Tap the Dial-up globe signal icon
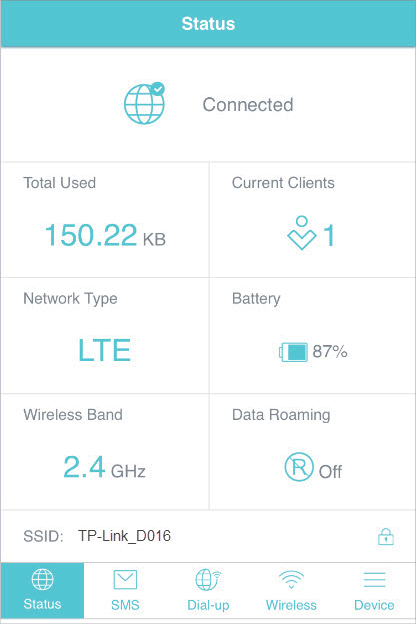The height and width of the screenshot is (624, 416). click(x=208, y=580)
